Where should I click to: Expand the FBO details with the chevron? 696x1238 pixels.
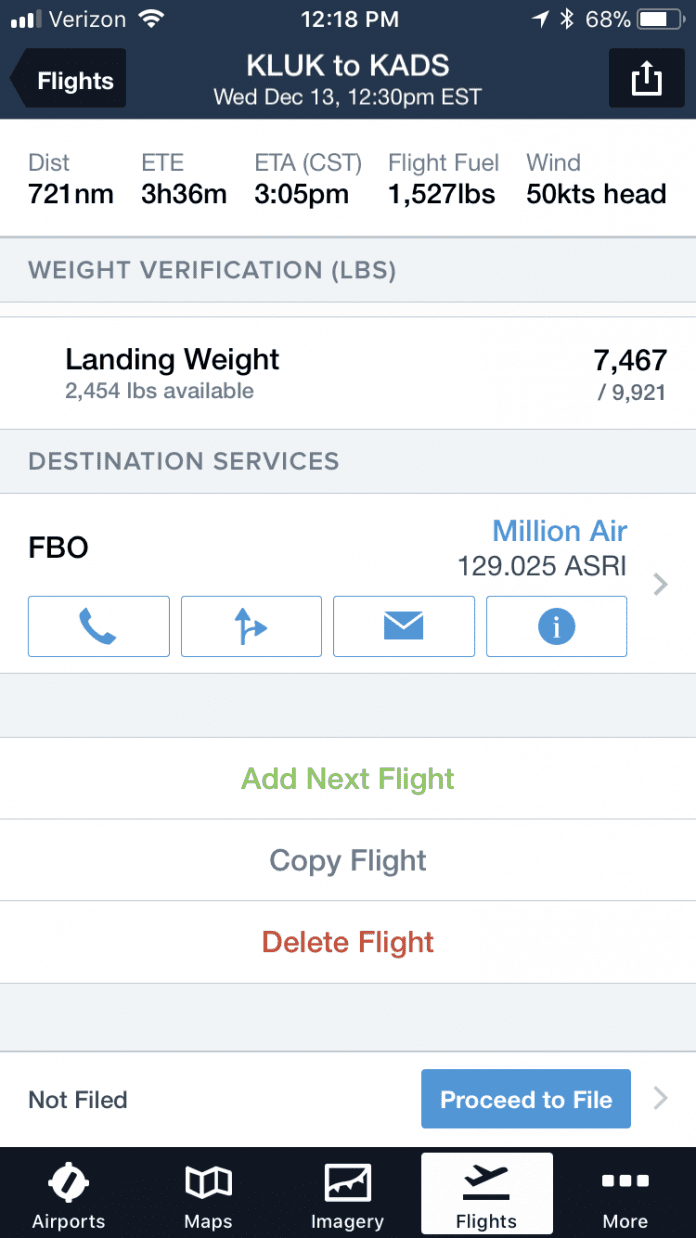tap(658, 584)
